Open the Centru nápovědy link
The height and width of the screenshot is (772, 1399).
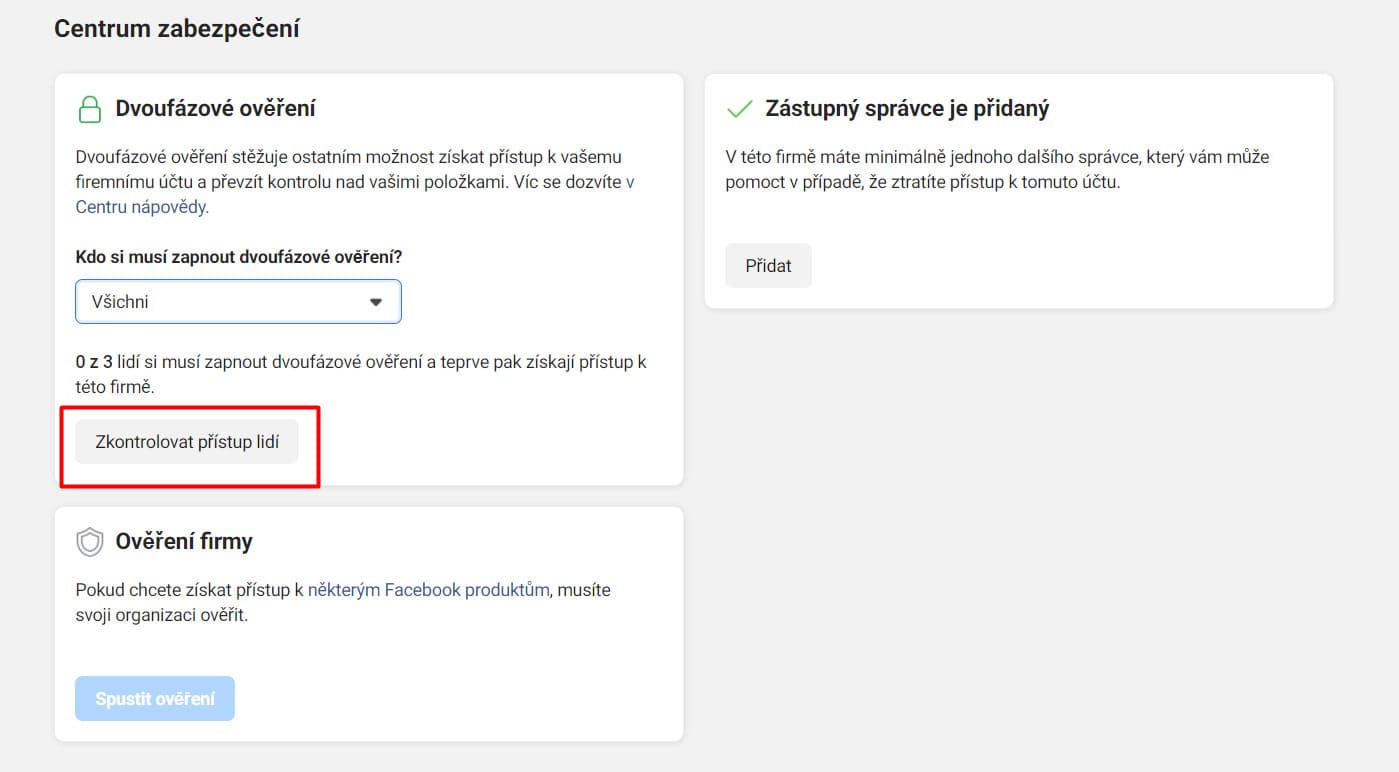point(142,207)
